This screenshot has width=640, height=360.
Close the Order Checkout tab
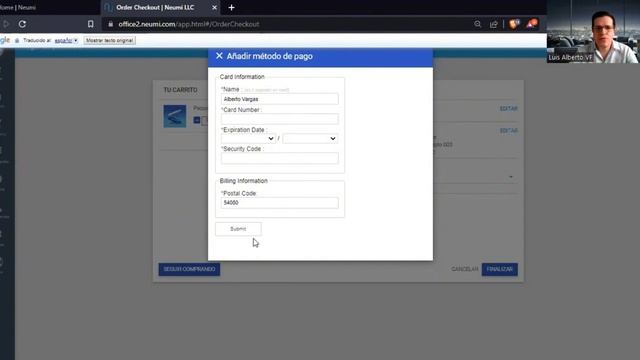click(214, 7)
